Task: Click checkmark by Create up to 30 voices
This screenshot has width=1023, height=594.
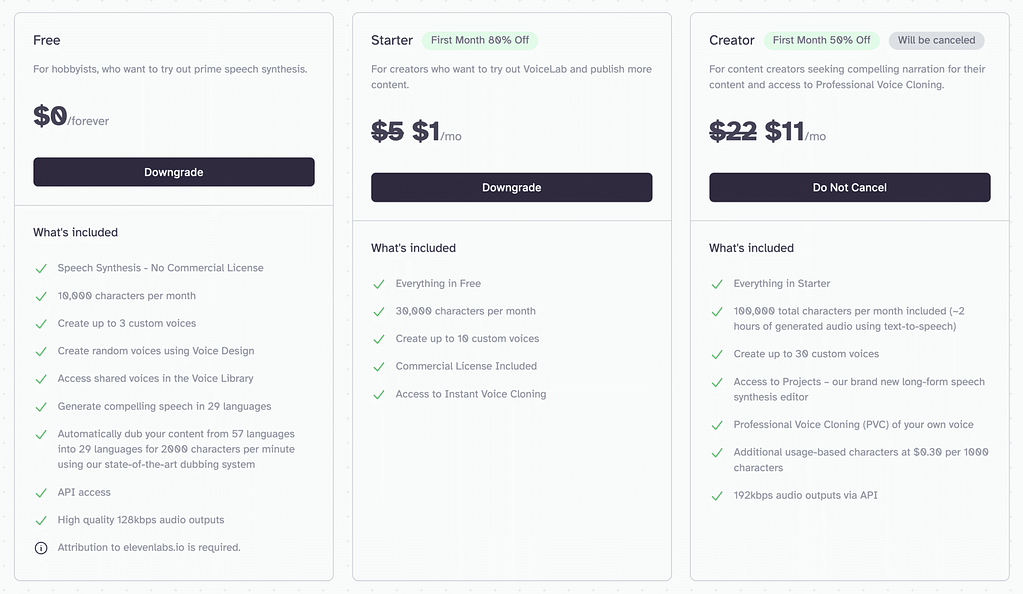Action: point(717,355)
